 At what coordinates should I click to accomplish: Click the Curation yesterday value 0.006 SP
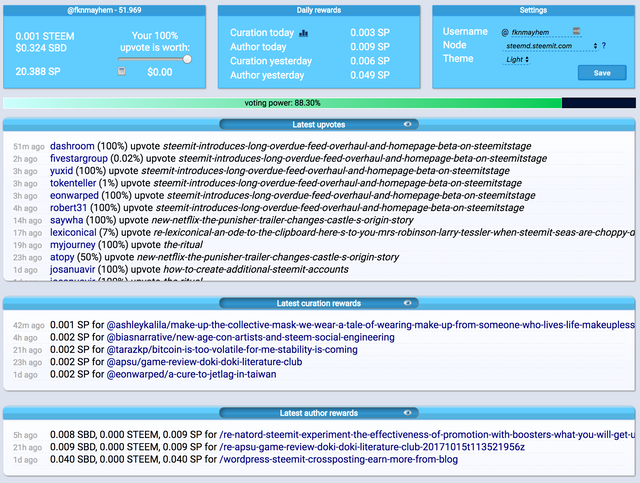click(370, 61)
